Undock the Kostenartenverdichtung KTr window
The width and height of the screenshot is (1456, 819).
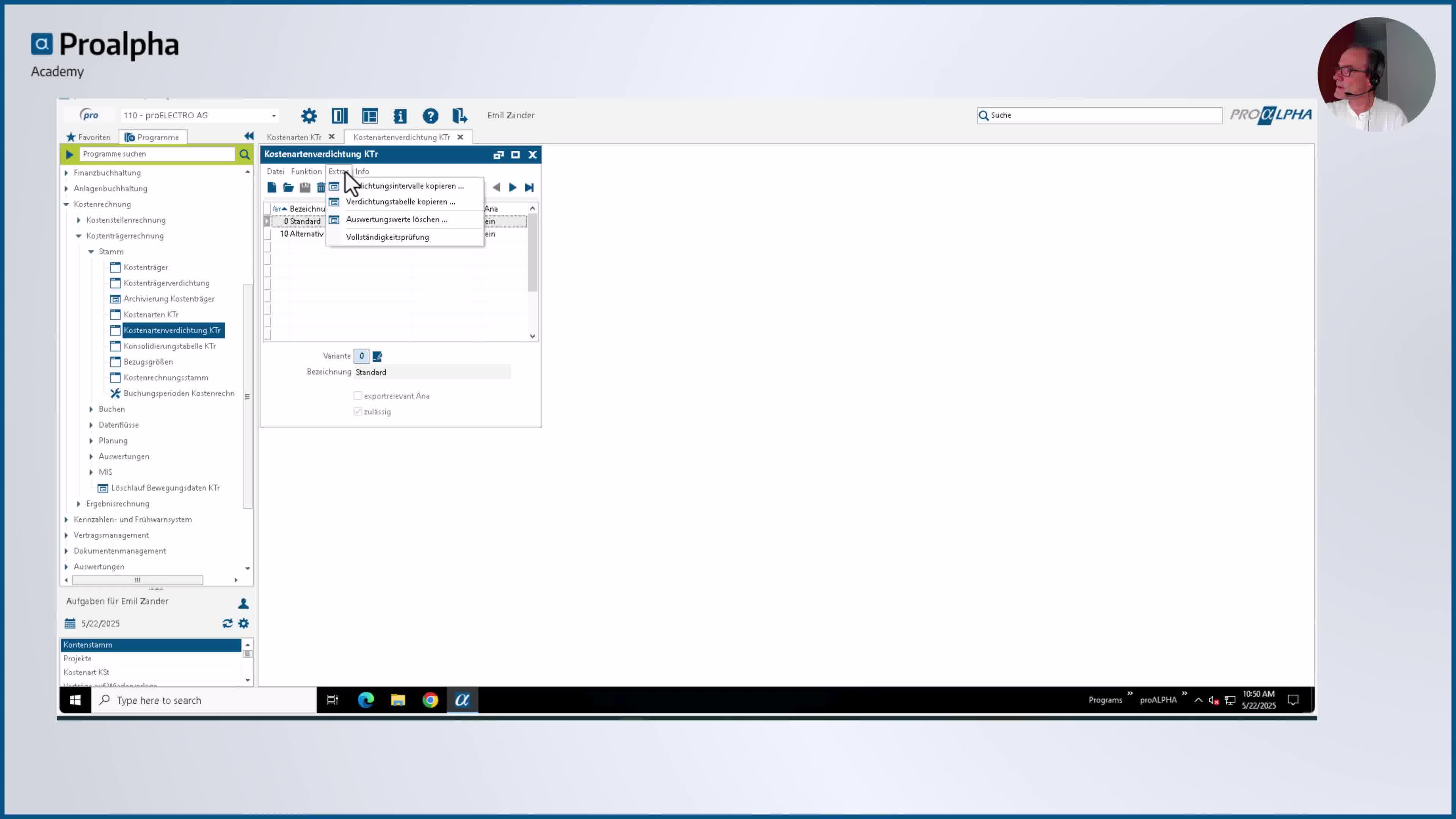click(x=499, y=154)
